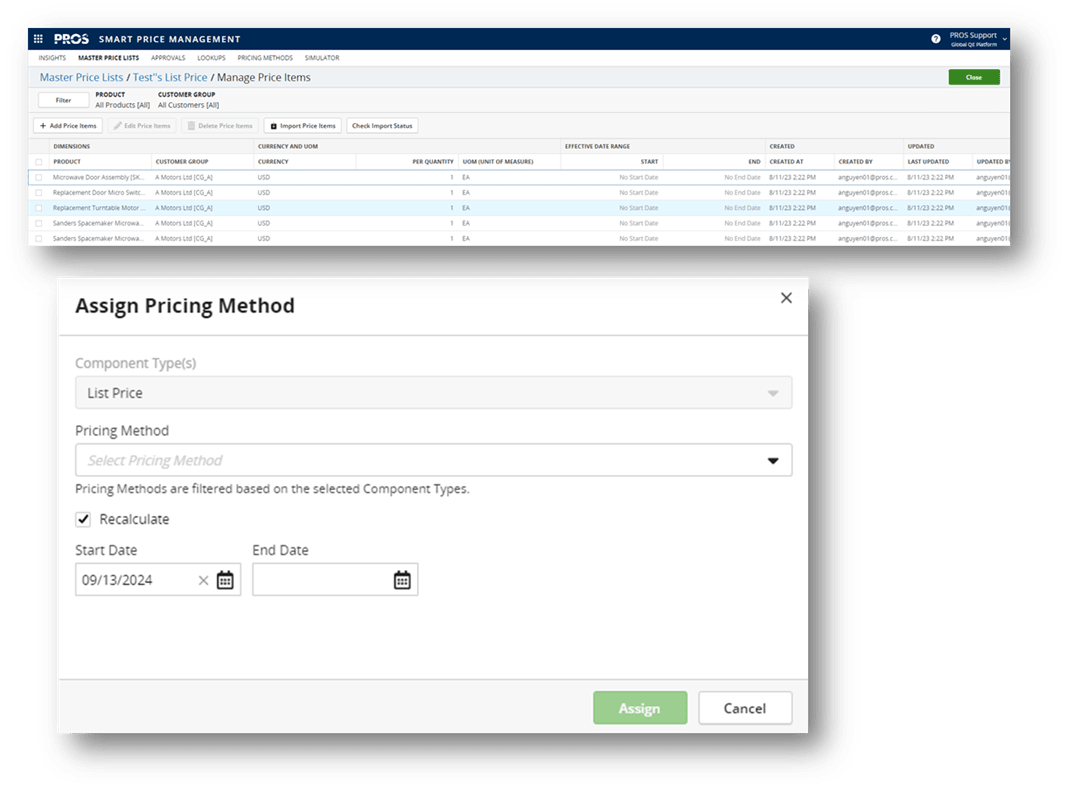The image size is (1067, 790).
Task: Open the SIMULATOR tab
Action: coord(322,57)
